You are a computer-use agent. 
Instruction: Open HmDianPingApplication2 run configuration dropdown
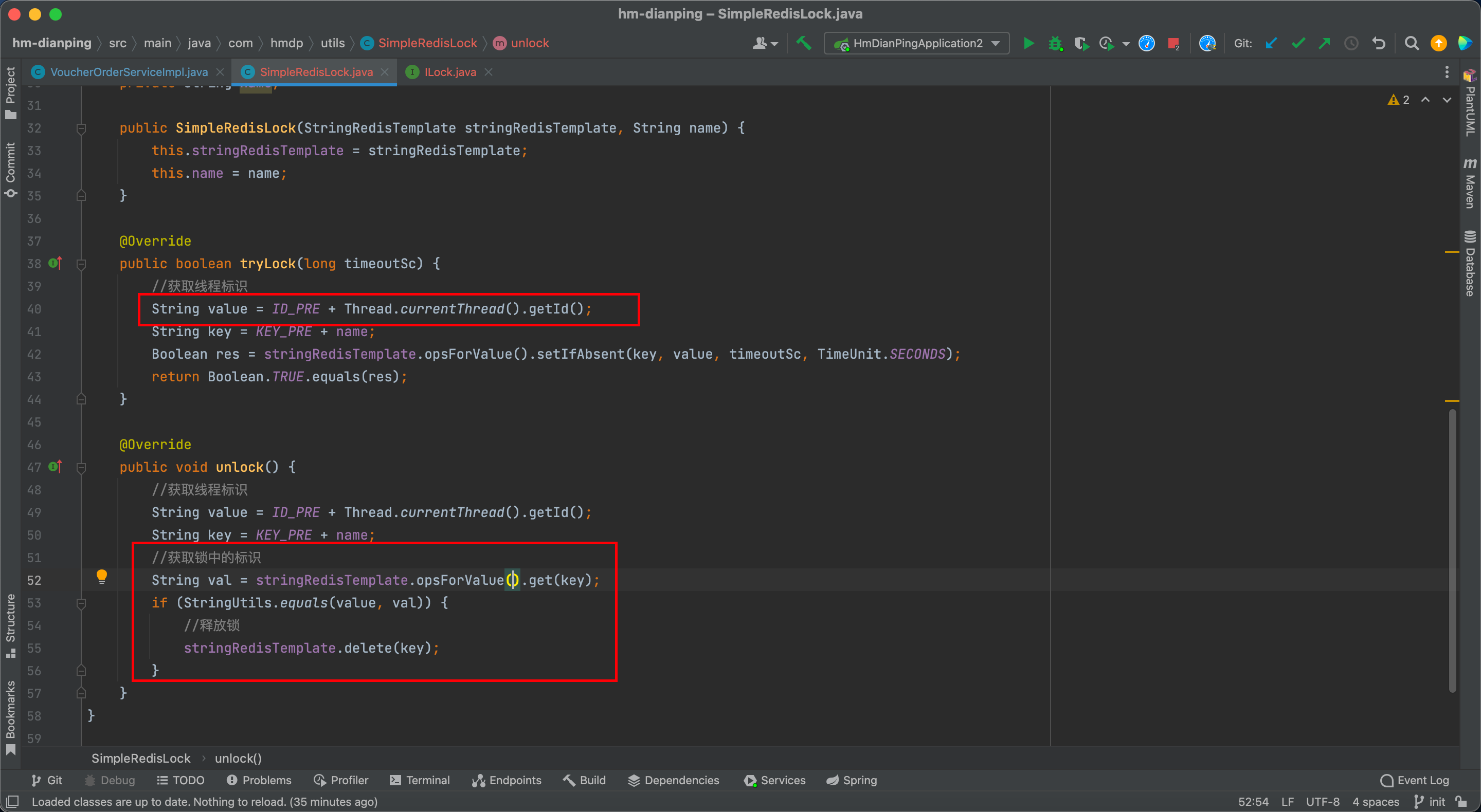(916, 43)
